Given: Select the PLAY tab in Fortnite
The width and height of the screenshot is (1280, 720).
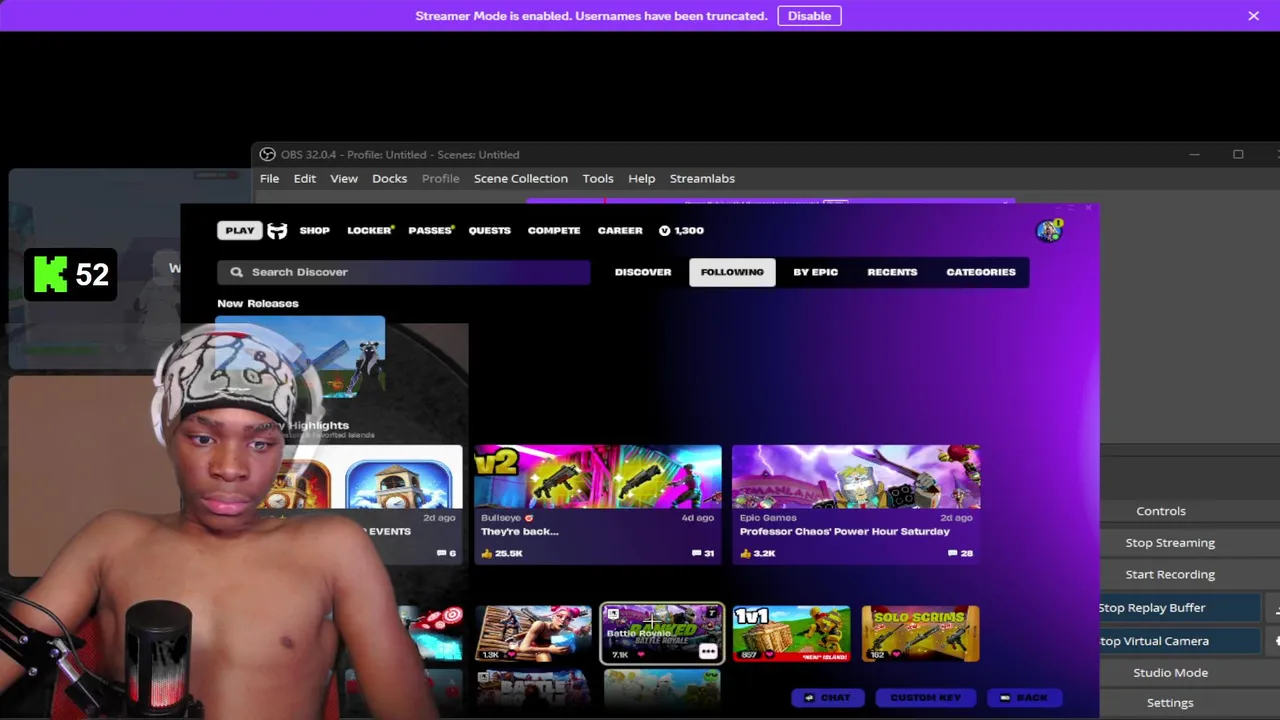Looking at the screenshot, I should click(240, 230).
